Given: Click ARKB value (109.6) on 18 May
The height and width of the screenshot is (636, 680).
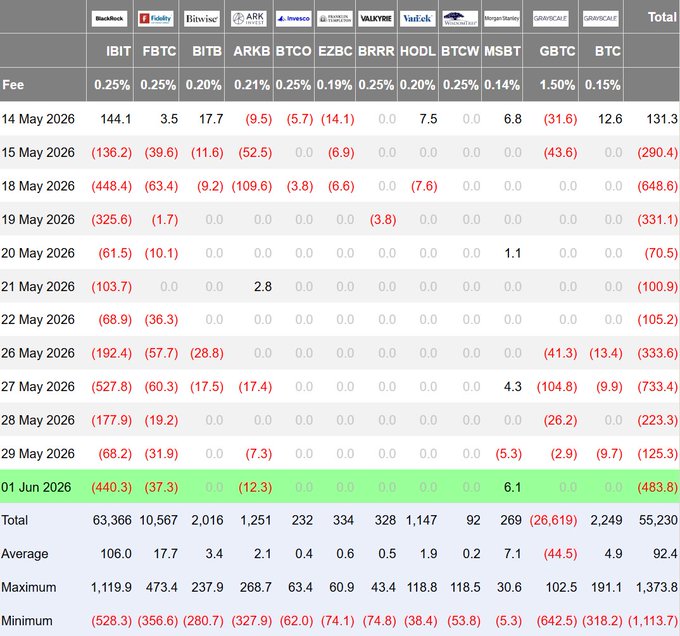Looking at the screenshot, I should (x=252, y=186).
